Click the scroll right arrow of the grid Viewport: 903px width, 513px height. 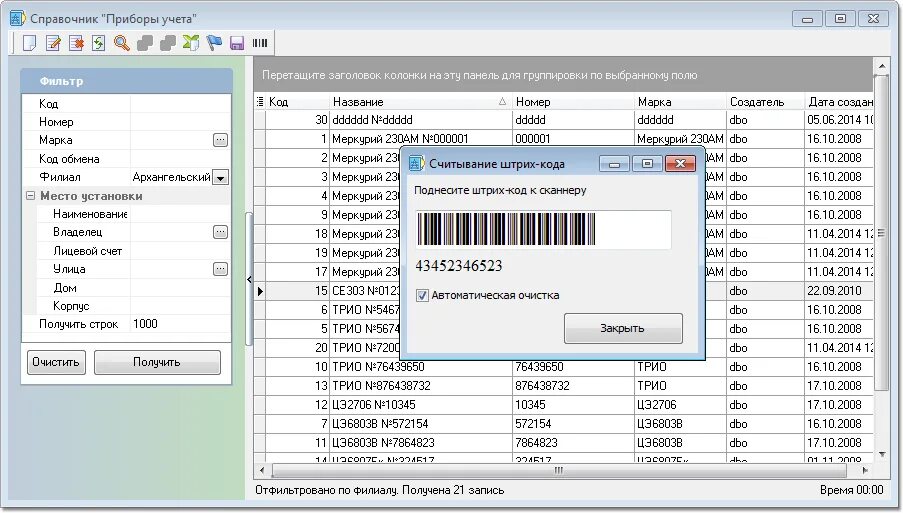[865, 471]
